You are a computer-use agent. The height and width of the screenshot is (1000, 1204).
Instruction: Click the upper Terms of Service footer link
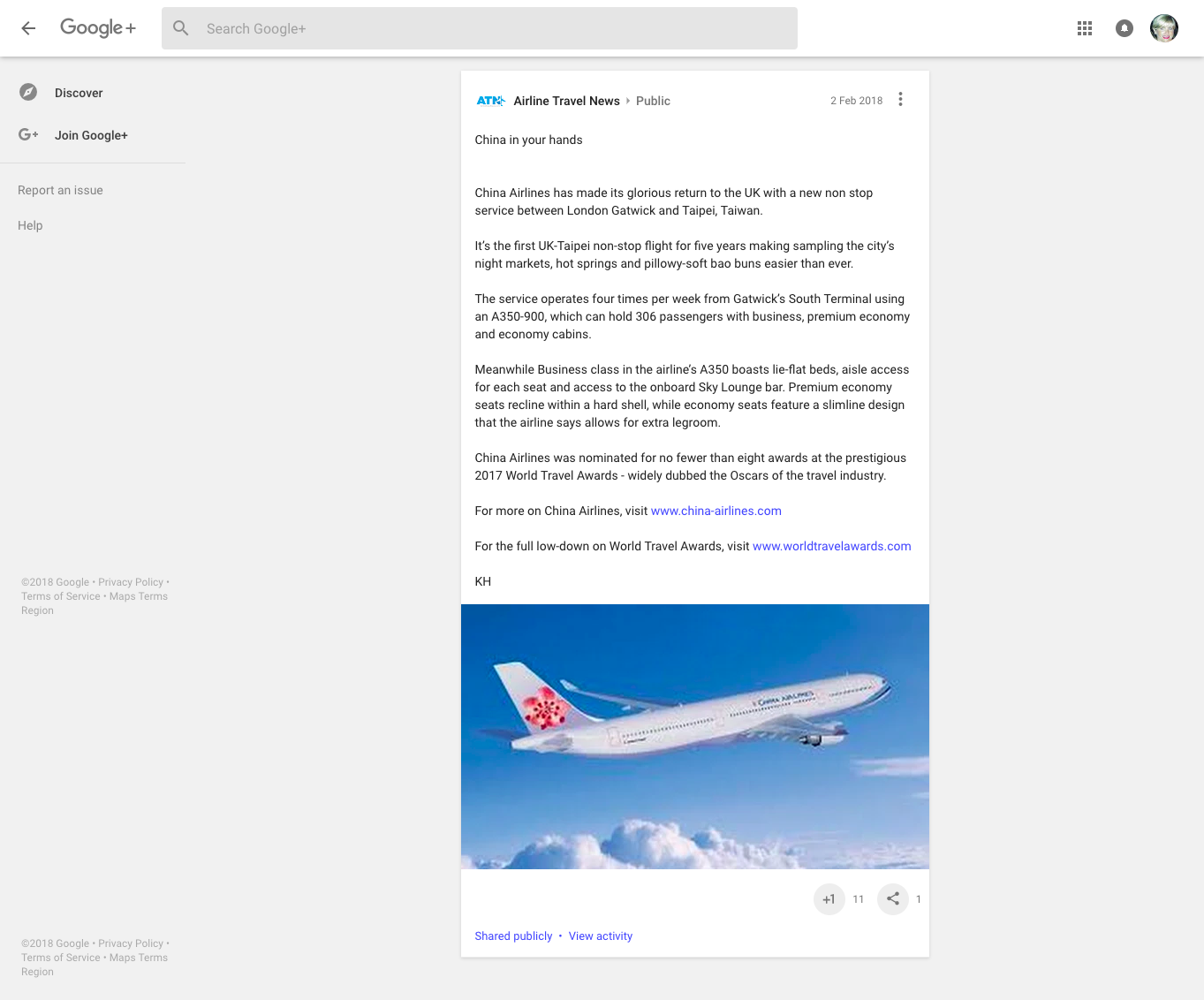pyautogui.click(x=61, y=596)
